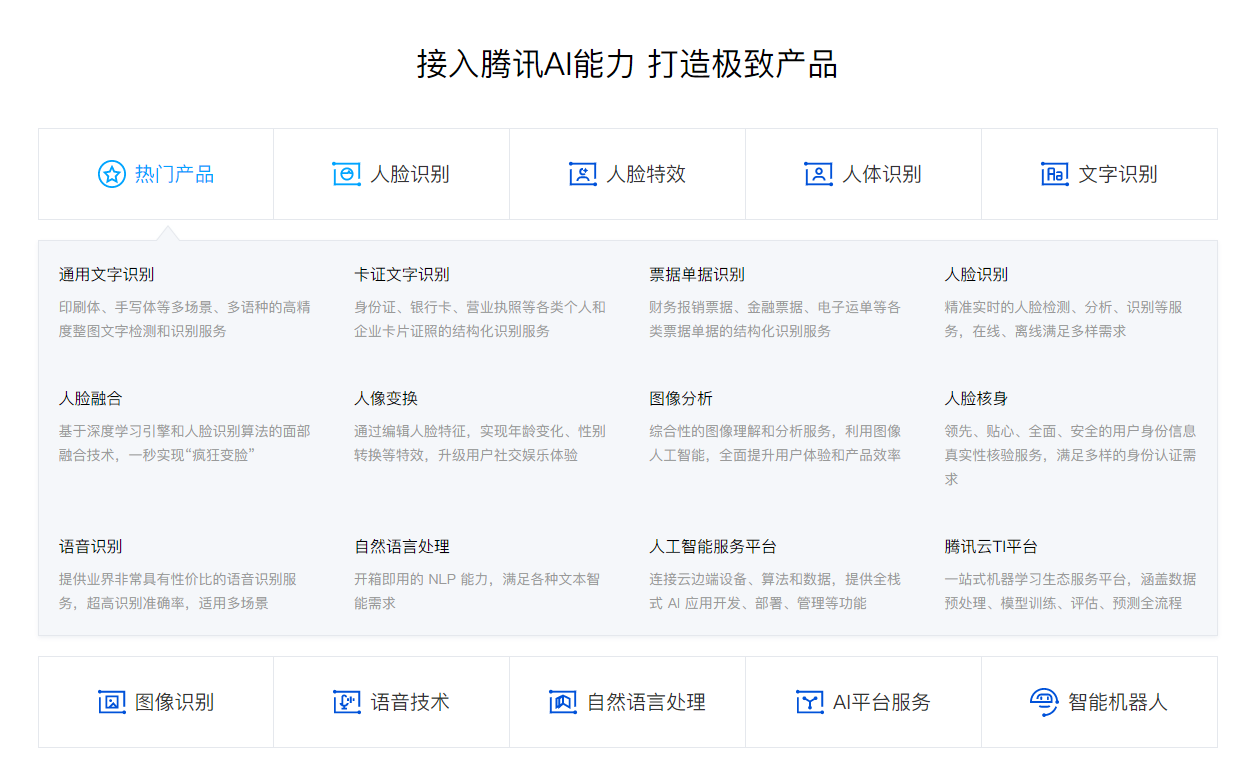Click description starting 连接云边端设备
Image resolution: width=1259 pixels, height=777 pixels.
(775, 591)
